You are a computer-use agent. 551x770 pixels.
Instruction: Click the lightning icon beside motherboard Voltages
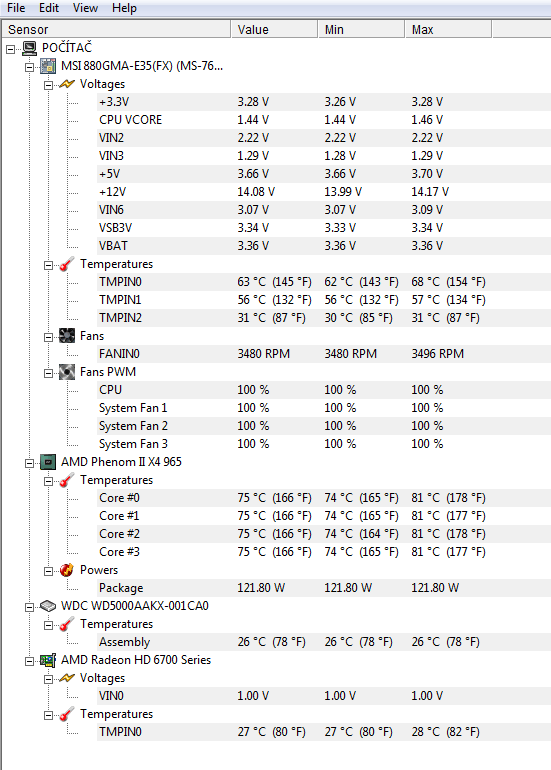(x=67, y=84)
